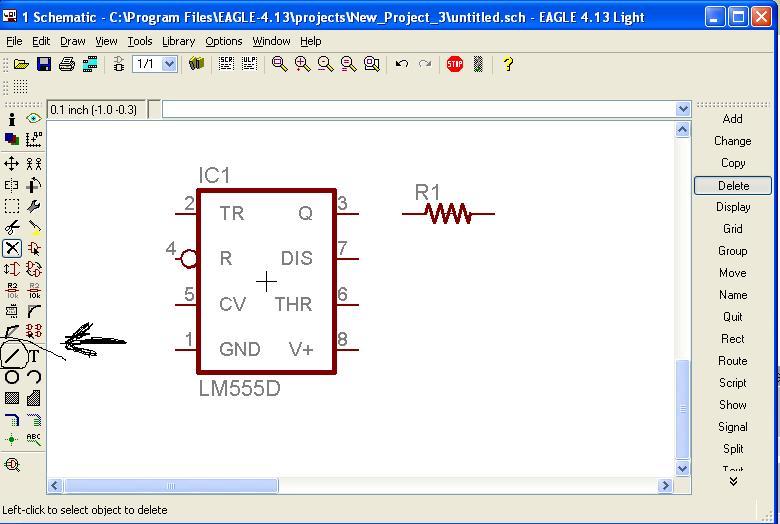Select the Smash tool

pos(12,312)
